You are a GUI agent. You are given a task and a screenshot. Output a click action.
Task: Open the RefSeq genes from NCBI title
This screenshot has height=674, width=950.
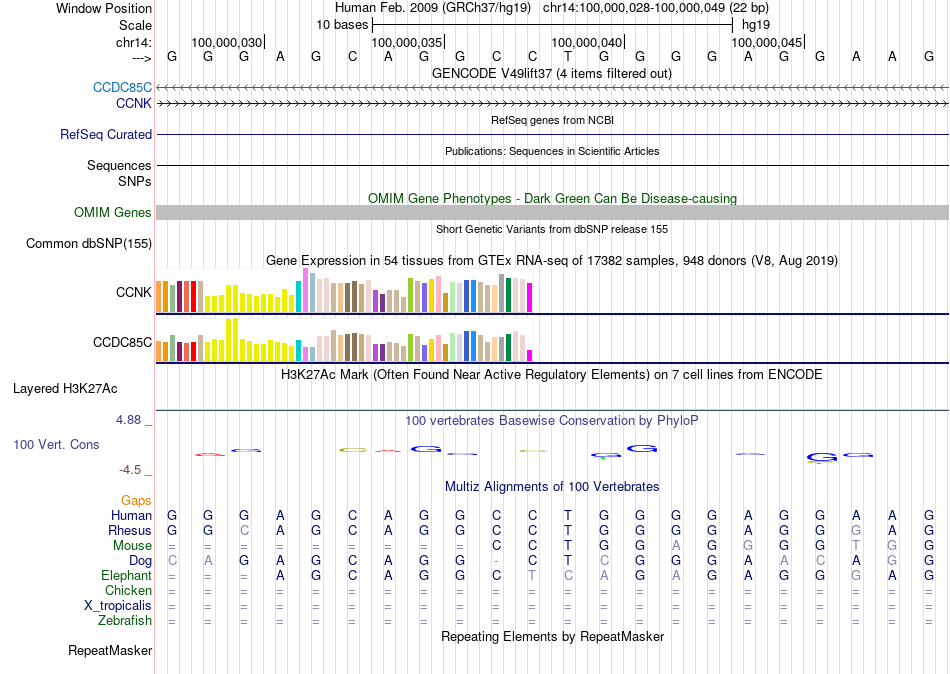(552, 120)
